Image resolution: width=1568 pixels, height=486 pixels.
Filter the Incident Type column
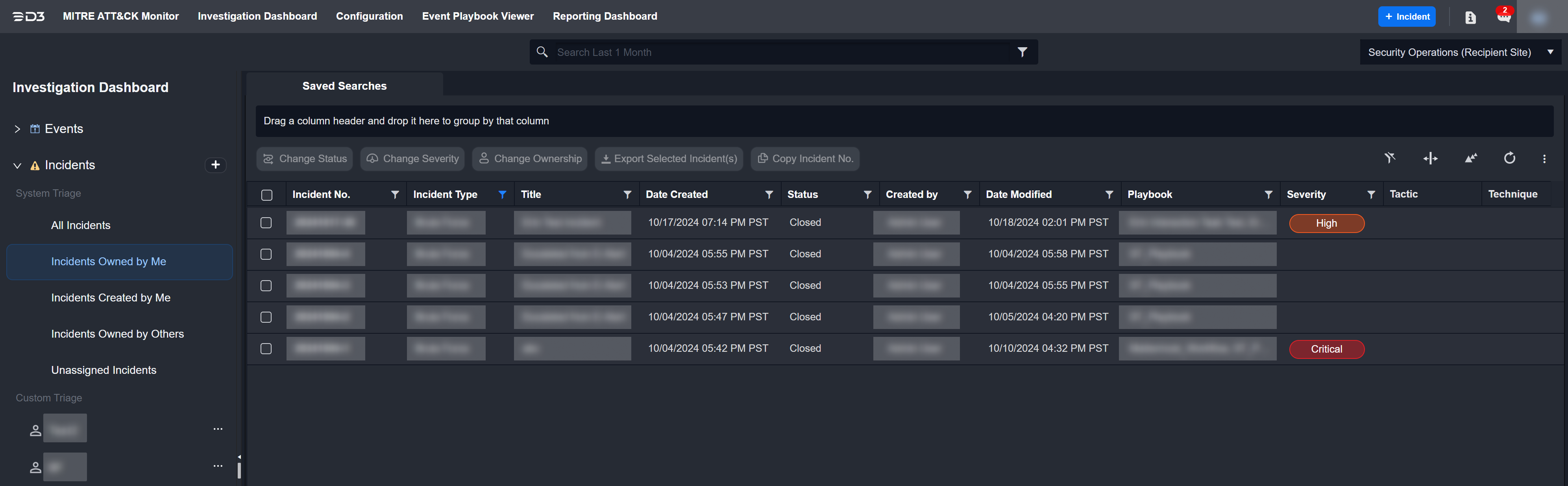click(x=502, y=195)
